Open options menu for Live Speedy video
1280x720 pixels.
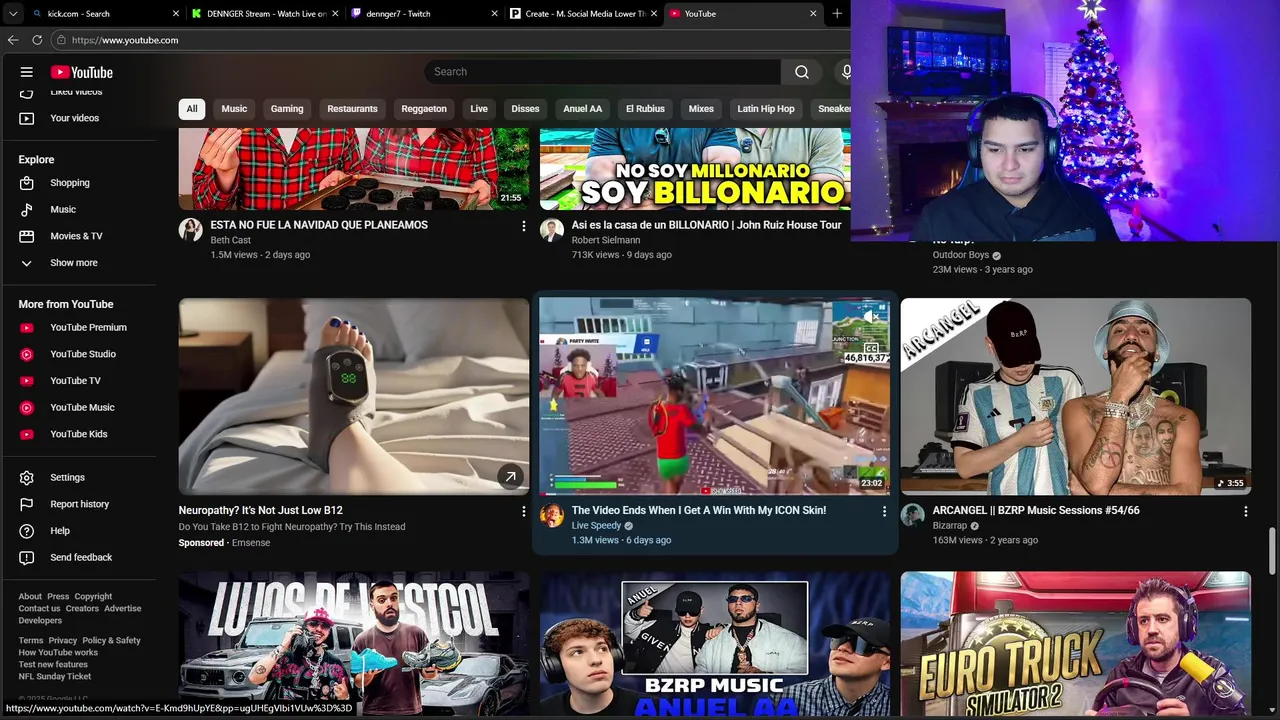pos(884,512)
